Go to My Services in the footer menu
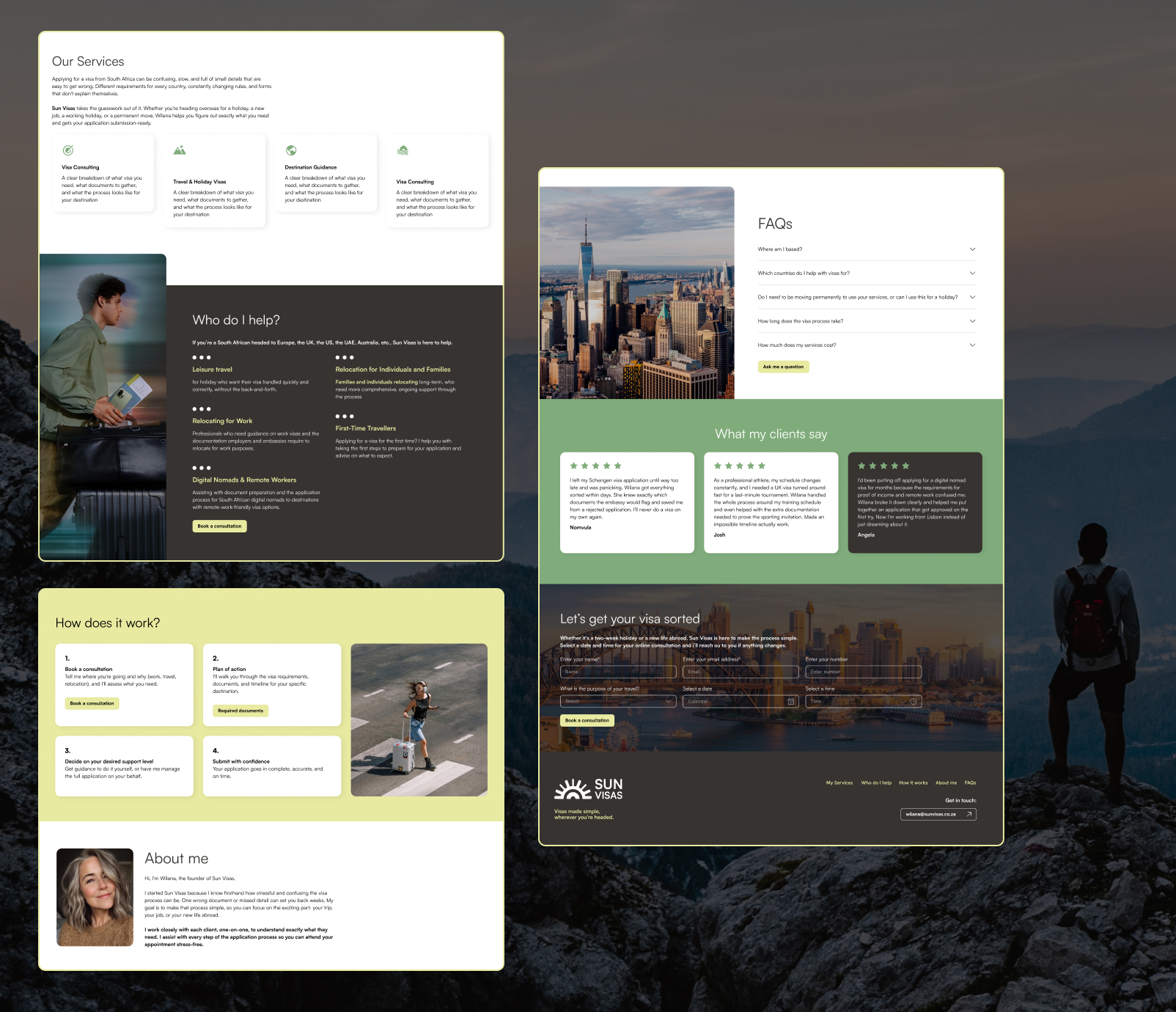 (x=839, y=783)
